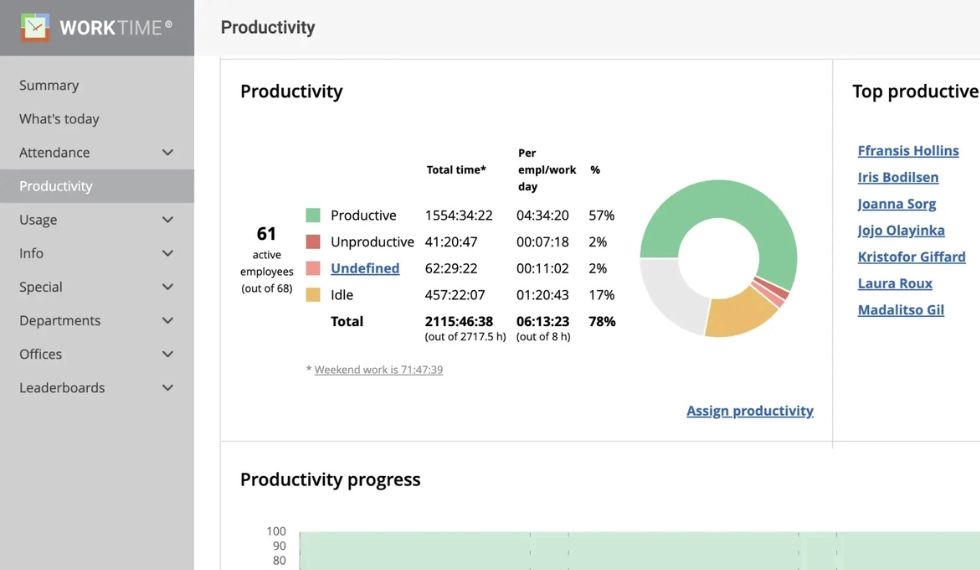Click the WorkTime clock logo icon
The height and width of the screenshot is (570, 980).
tap(35, 27)
